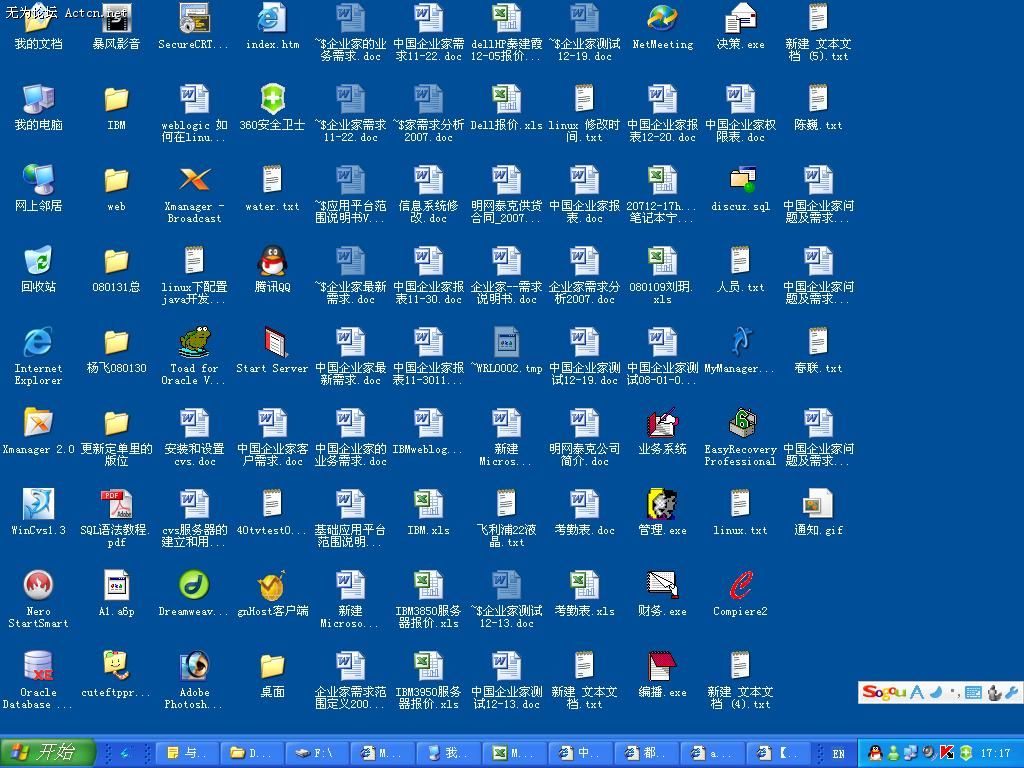Click the EN language bar indicator

[x=838, y=753]
